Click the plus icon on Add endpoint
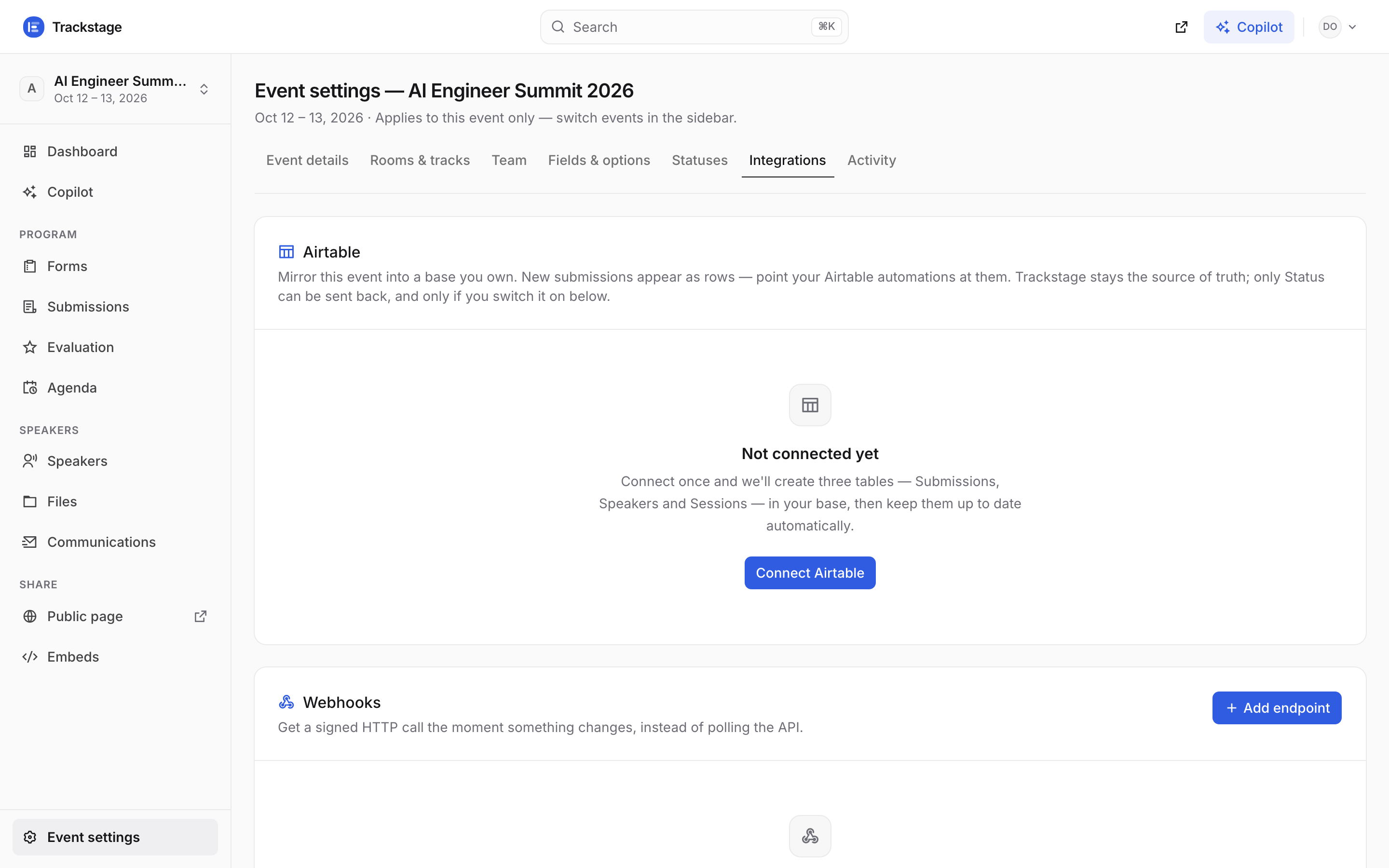1389x868 pixels. point(1232,708)
